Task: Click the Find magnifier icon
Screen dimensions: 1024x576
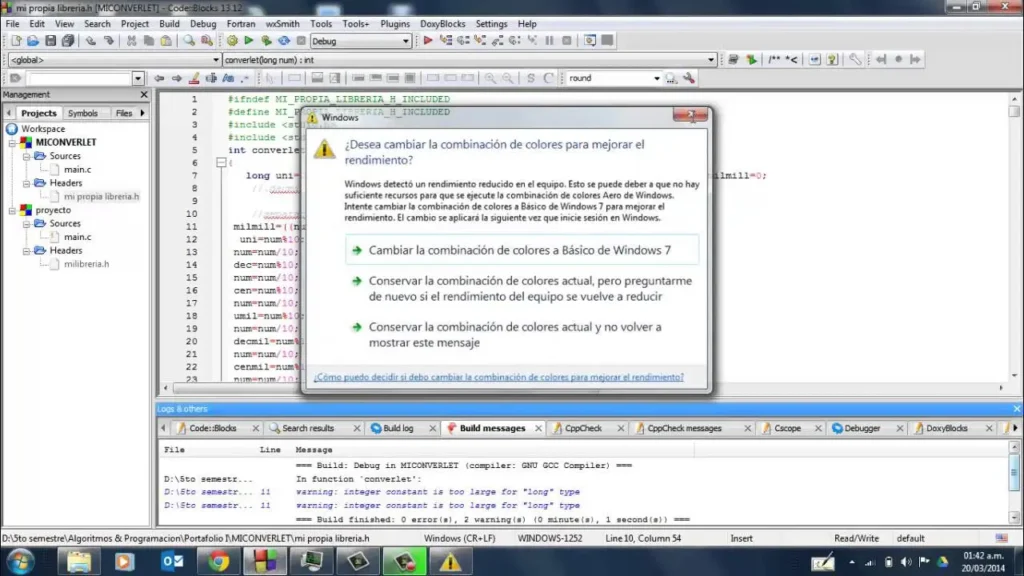Action: pyautogui.click(x=188, y=41)
